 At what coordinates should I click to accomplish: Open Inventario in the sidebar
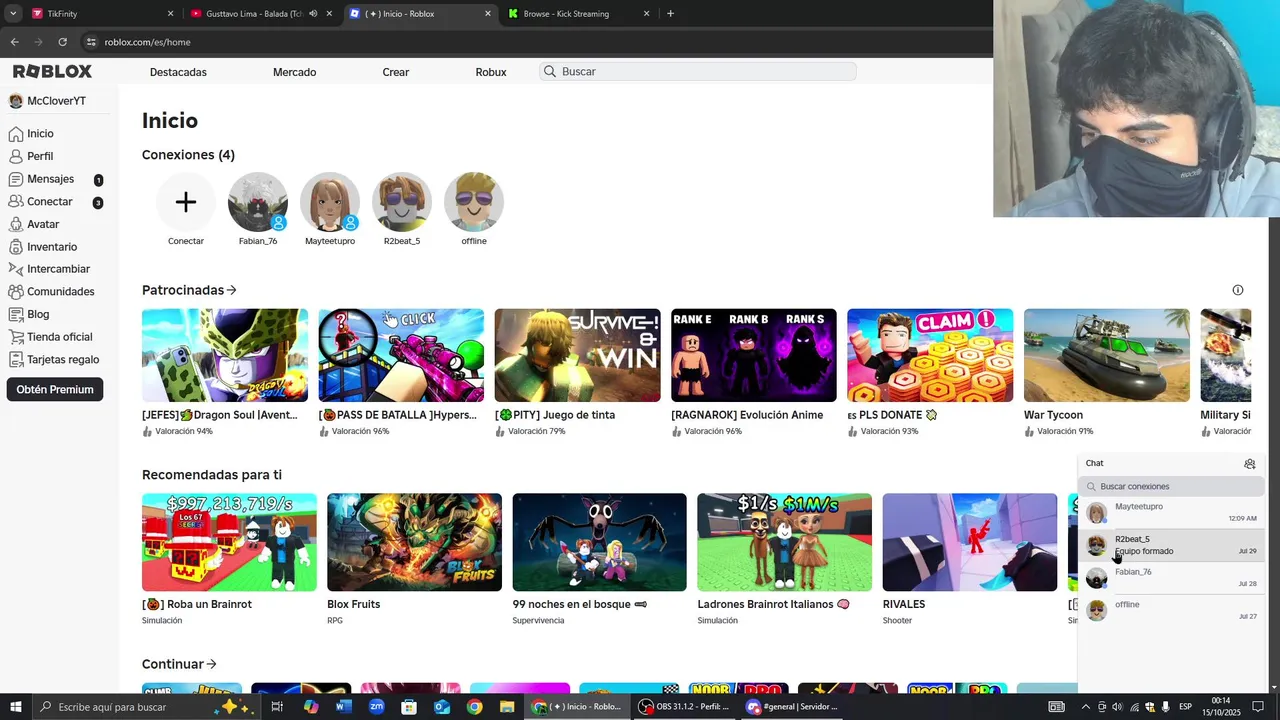[x=52, y=247]
